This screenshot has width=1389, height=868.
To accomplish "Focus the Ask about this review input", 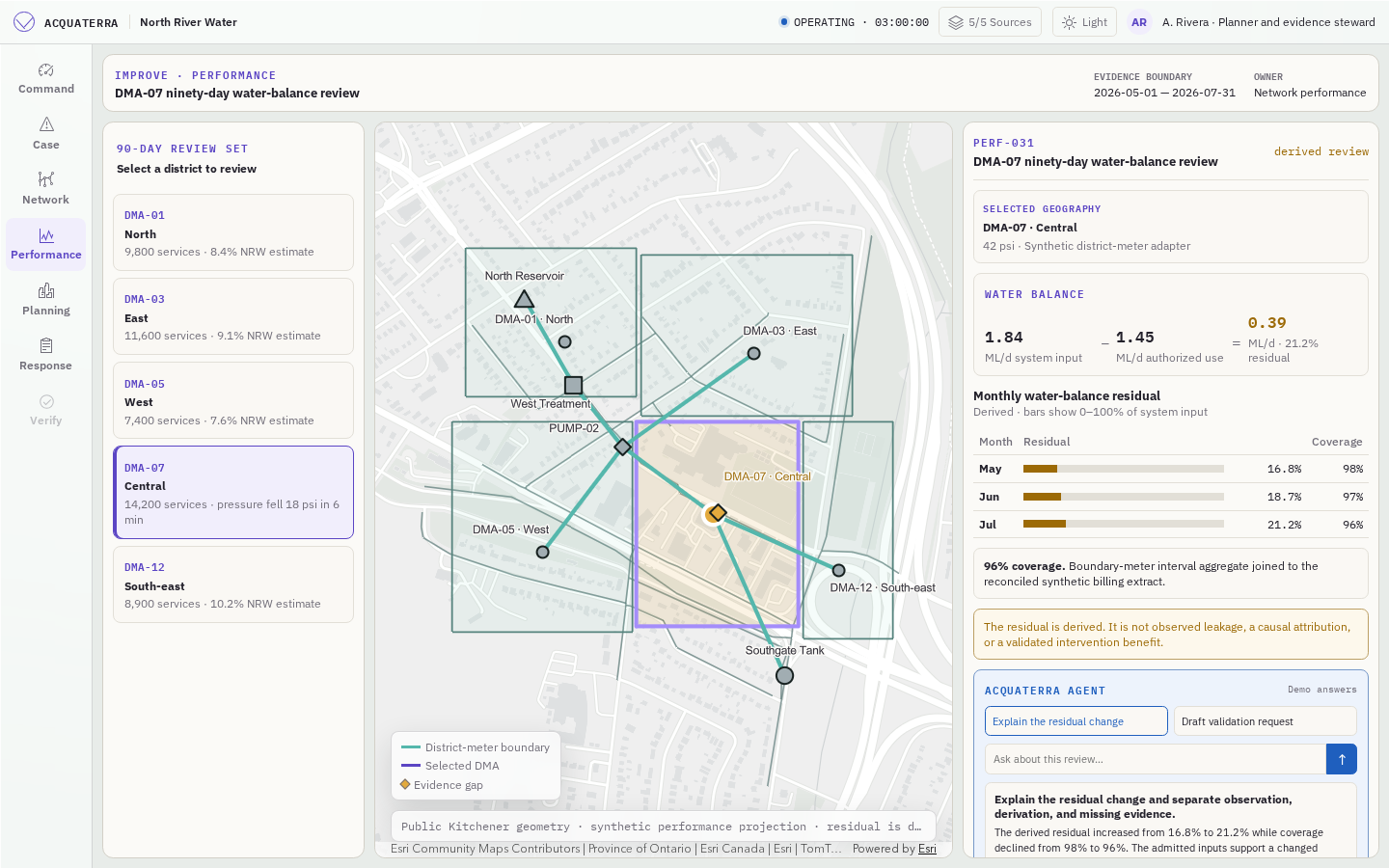I will [1156, 759].
